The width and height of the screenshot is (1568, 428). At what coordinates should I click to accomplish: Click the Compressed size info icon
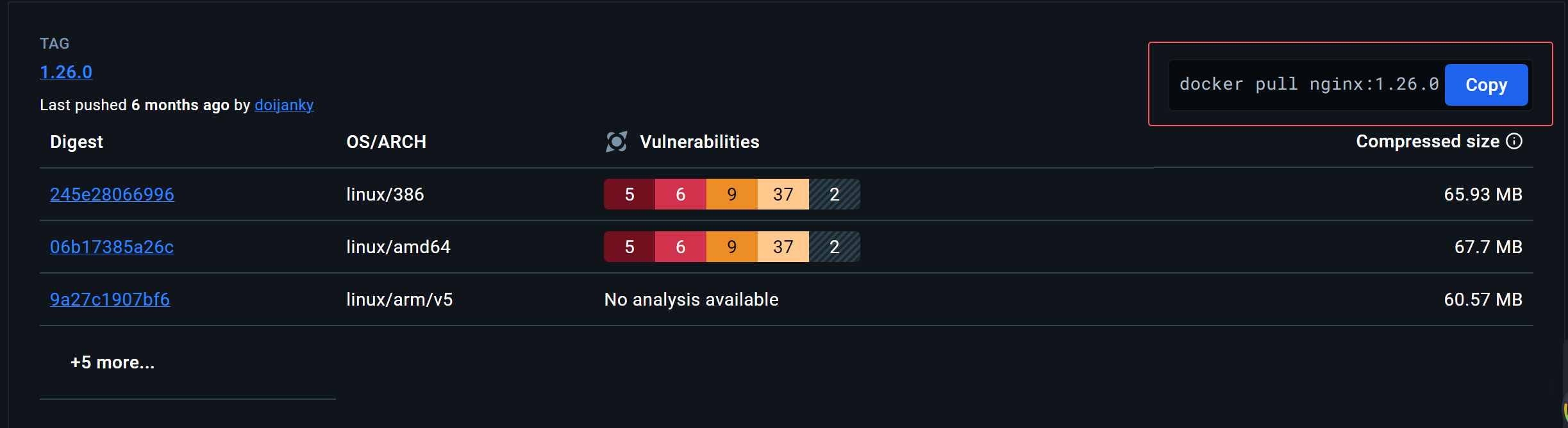pos(1514,141)
